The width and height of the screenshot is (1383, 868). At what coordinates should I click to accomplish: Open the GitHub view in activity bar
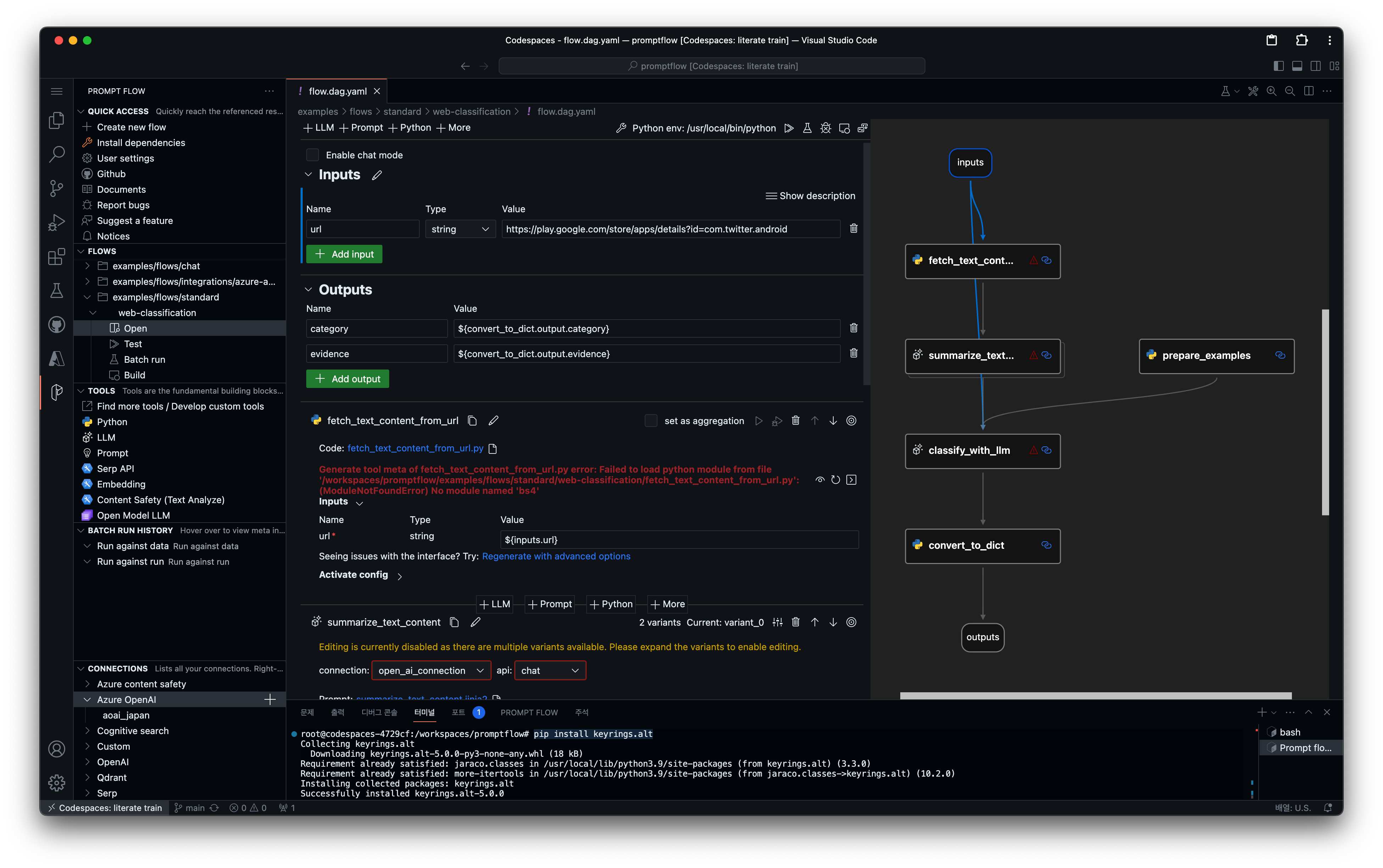[x=56, y=325]
